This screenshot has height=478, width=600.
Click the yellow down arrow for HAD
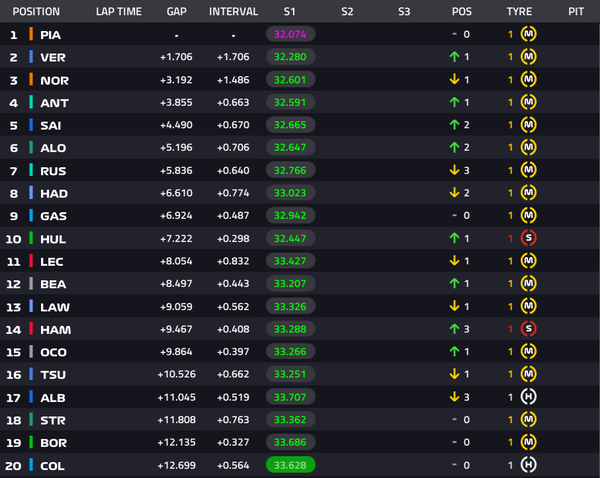(x=454, y=193)
